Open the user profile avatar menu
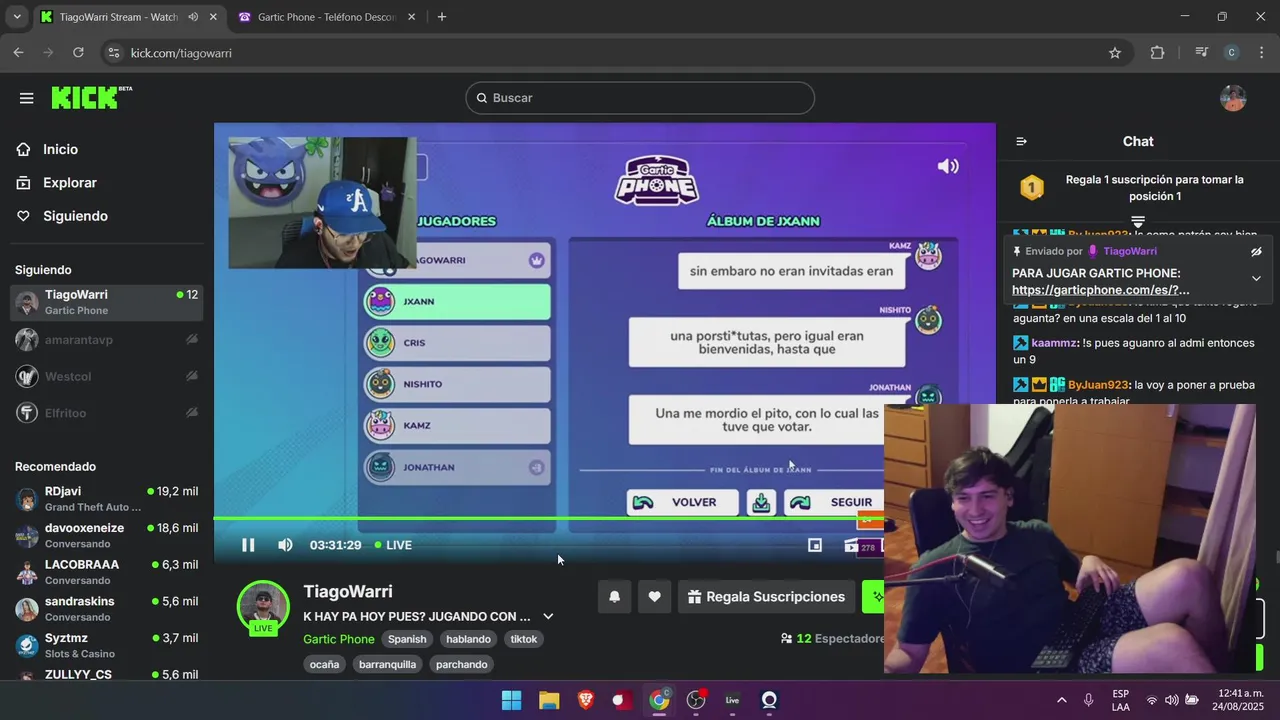This screenshot has height=720, width=1280. 1233,98
